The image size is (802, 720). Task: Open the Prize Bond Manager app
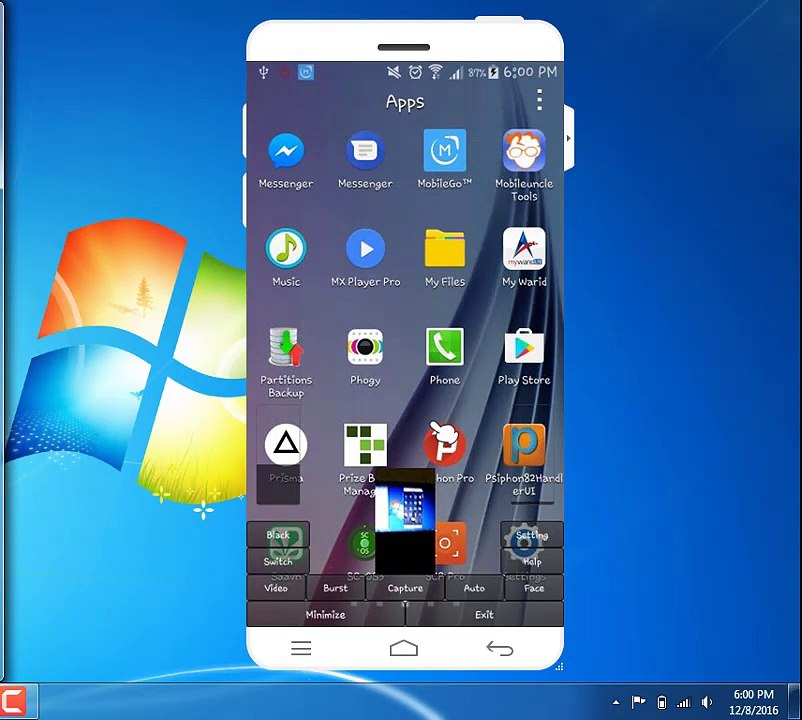click(365, 445)
